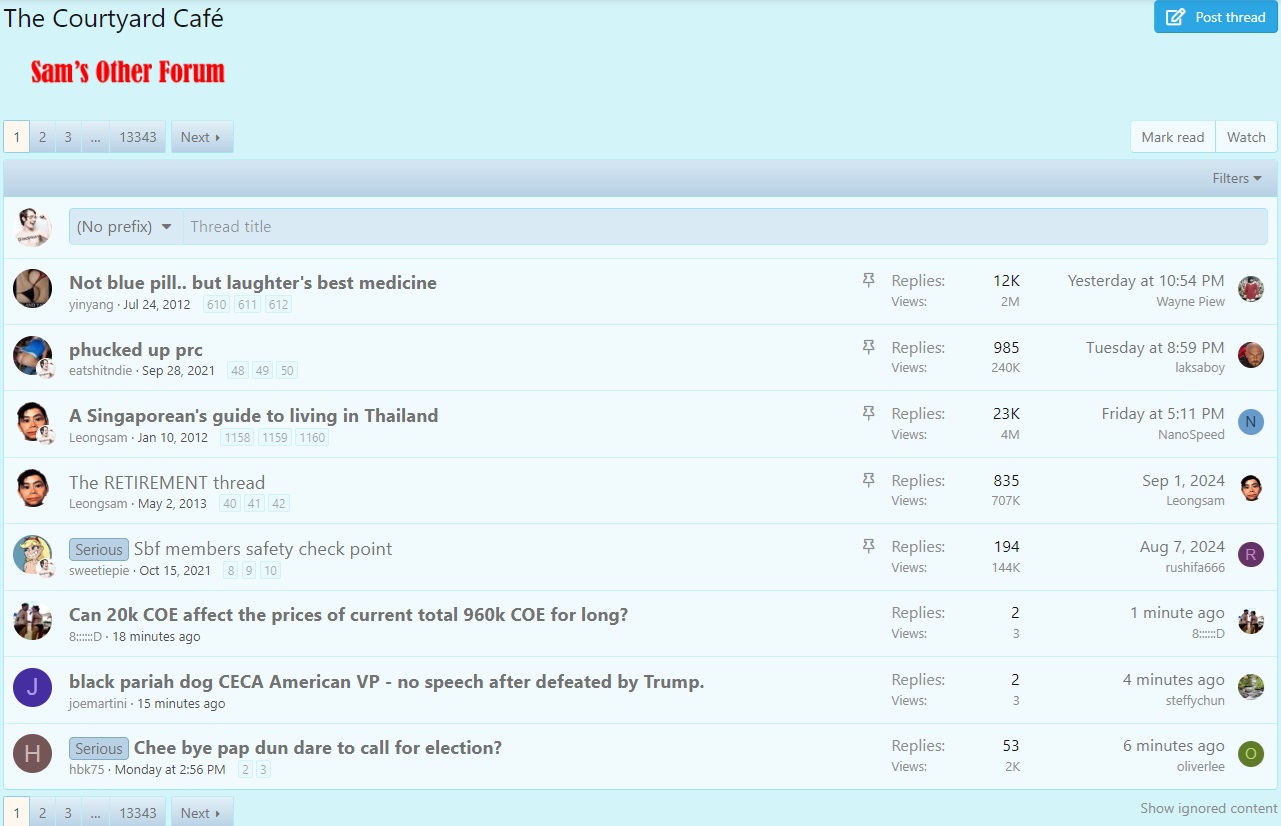This screenshot has height=826, width=1281.
Task: Click rushifa666's purple R avatar
Action: (1250, 555)
